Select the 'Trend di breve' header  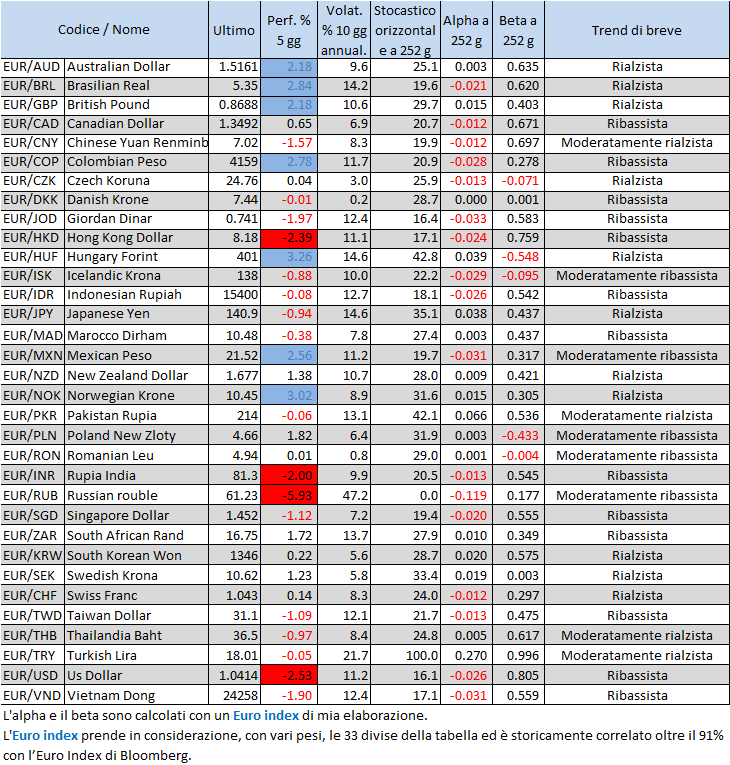point(637,31)
